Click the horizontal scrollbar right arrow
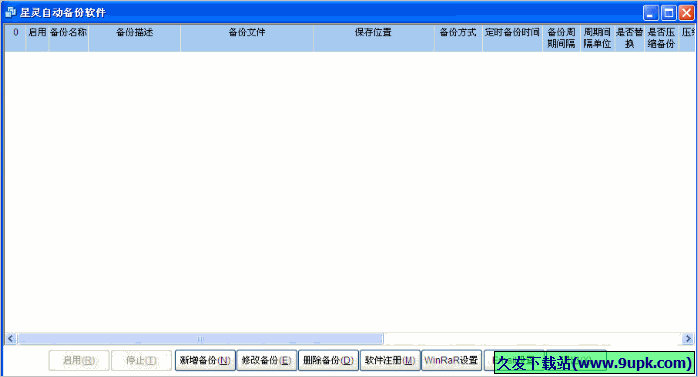Screen dimensions: 698x377 (688, 339)
